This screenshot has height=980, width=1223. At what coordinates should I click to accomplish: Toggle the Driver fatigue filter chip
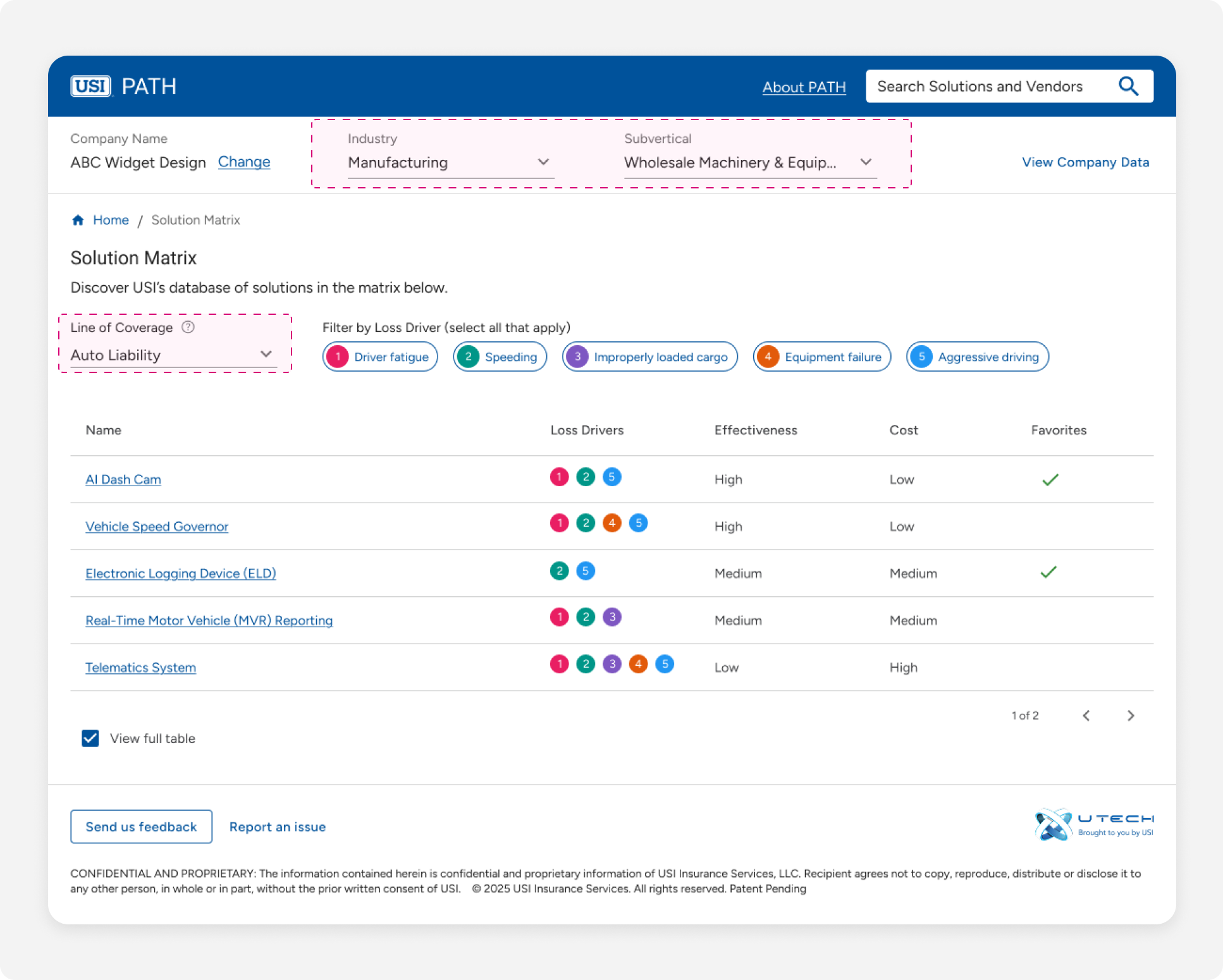(x=380, y=357)
